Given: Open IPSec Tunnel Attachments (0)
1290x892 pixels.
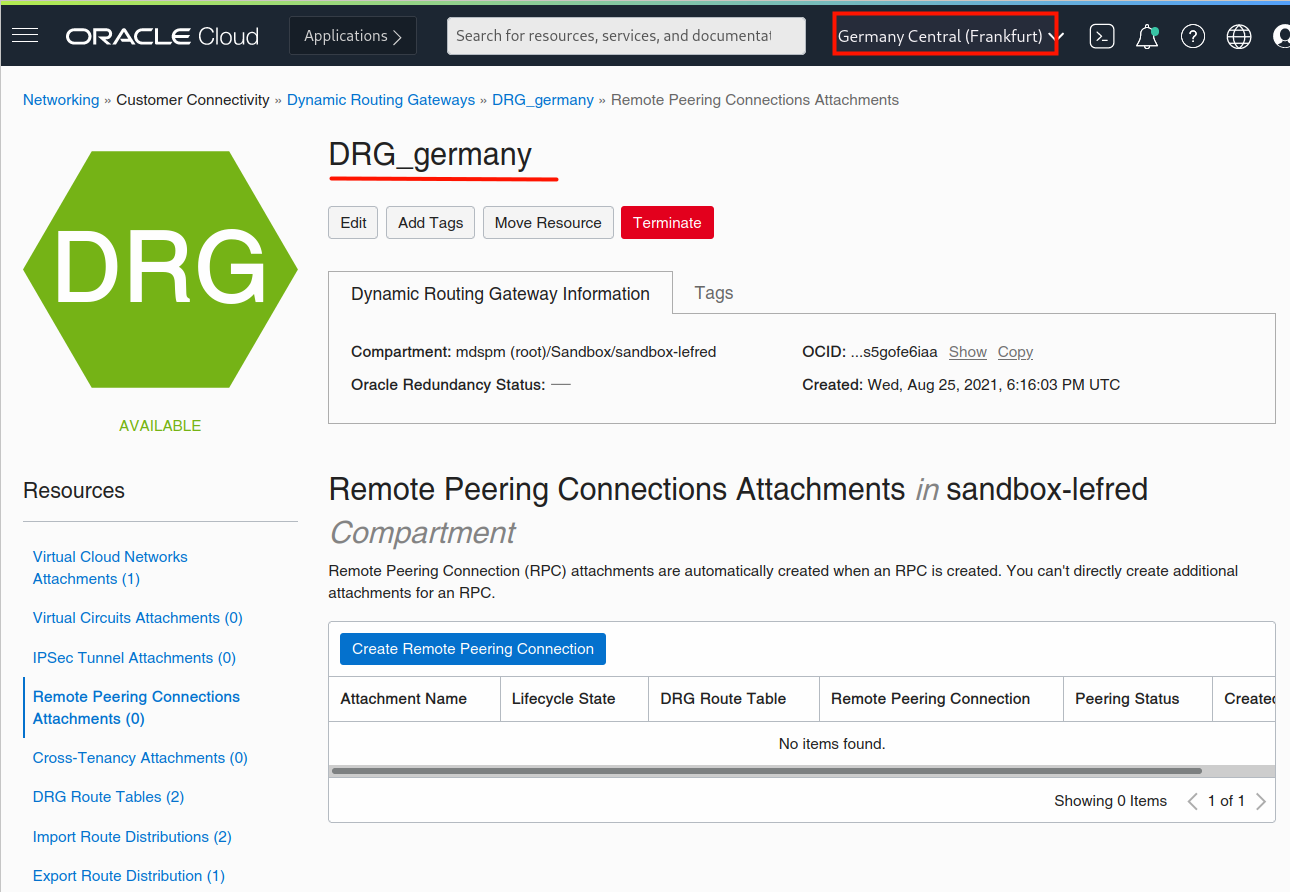Looking at the screenshot, I should [134, 658].
